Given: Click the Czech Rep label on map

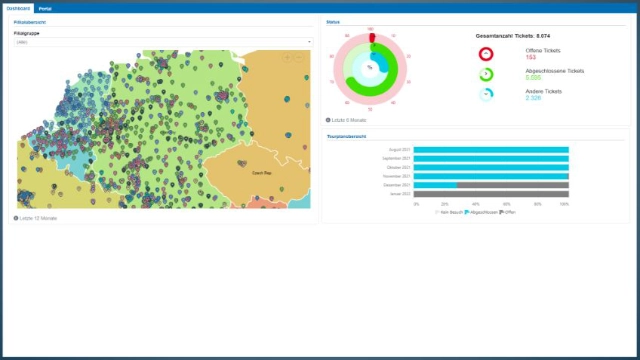Looking at the screenshot, I should click(x=262, y=173).
